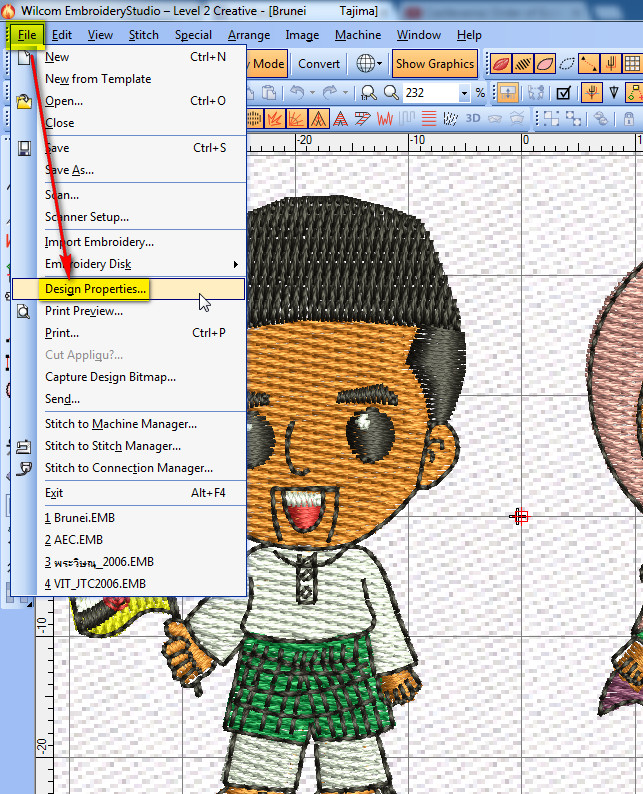The image size is (643, 794).
Task: Open the zoom factor dropdown arrow
Action: coord(464,93)
